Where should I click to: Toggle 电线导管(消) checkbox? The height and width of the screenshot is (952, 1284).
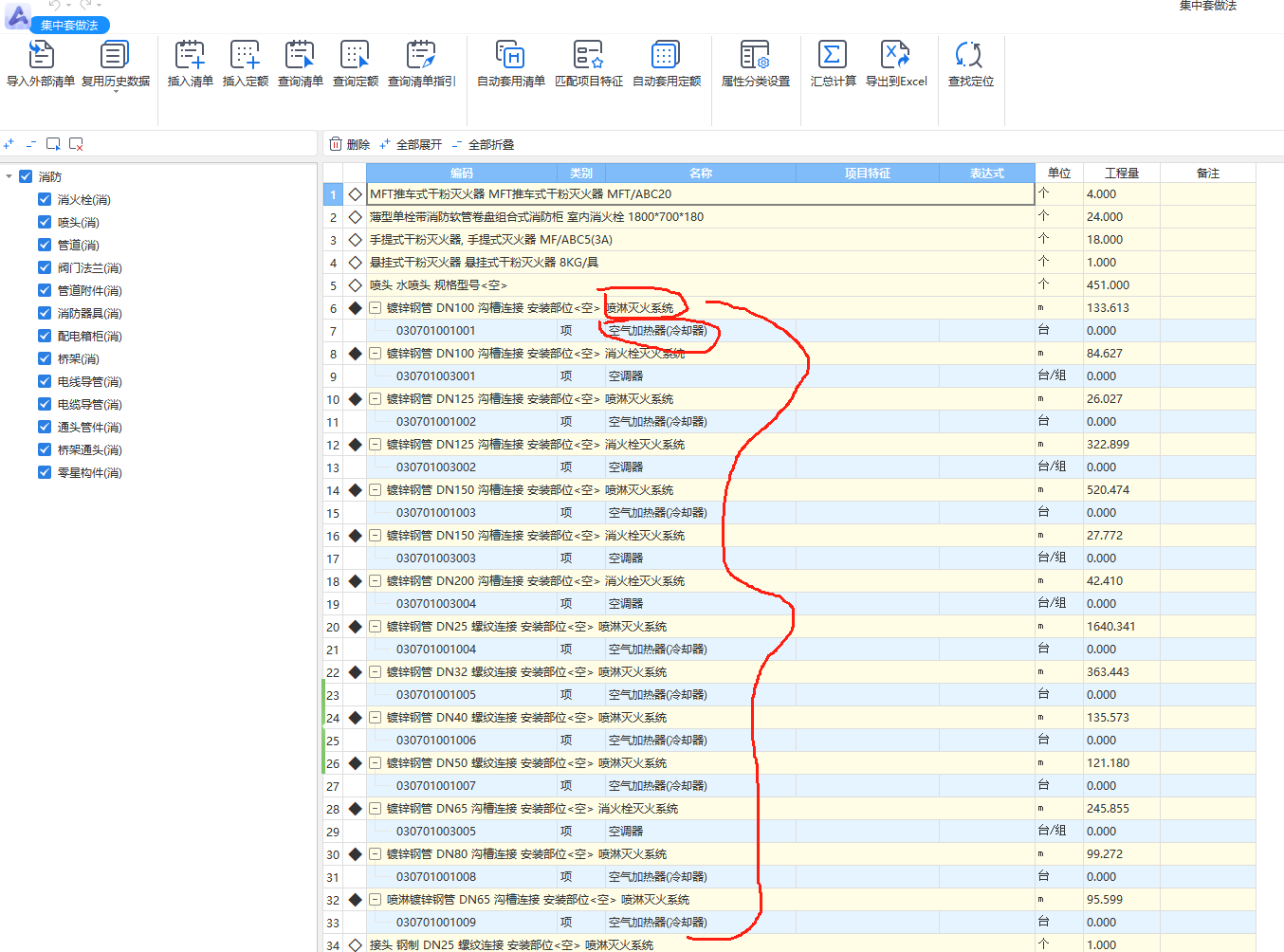[x=45, y=381]
